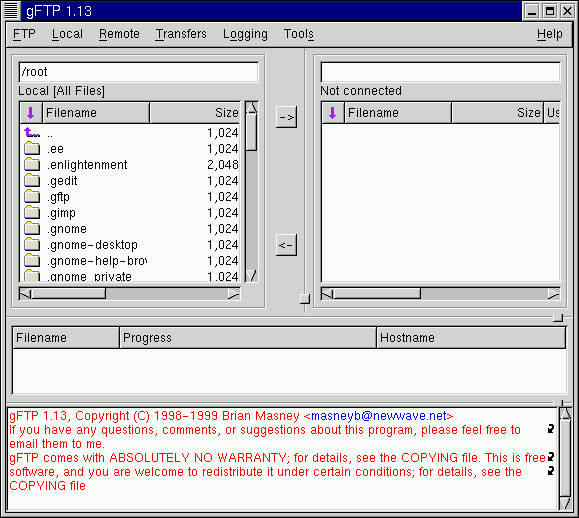Click the pane divider handle between file lists
Viewport: 579px width, 518px height.
pyautogui.click(x=305, y=299)
